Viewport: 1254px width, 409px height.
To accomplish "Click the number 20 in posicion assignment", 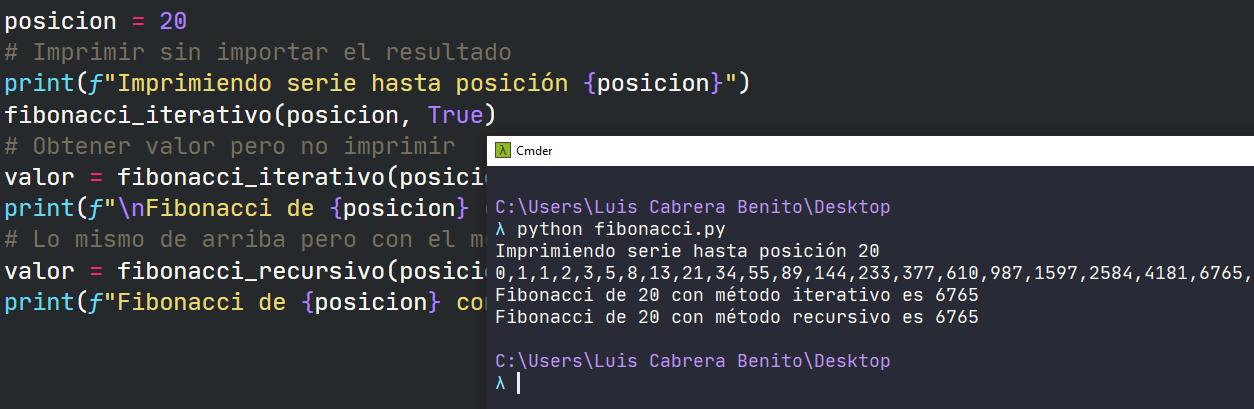I will 173,21.
